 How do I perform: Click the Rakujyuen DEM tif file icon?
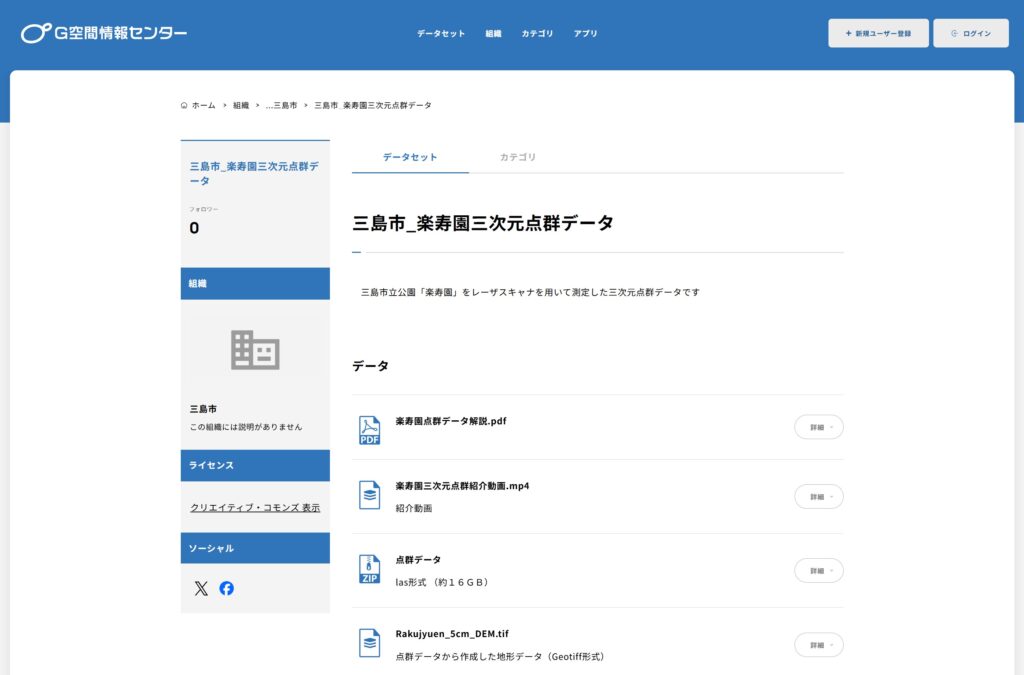[370, 643]
